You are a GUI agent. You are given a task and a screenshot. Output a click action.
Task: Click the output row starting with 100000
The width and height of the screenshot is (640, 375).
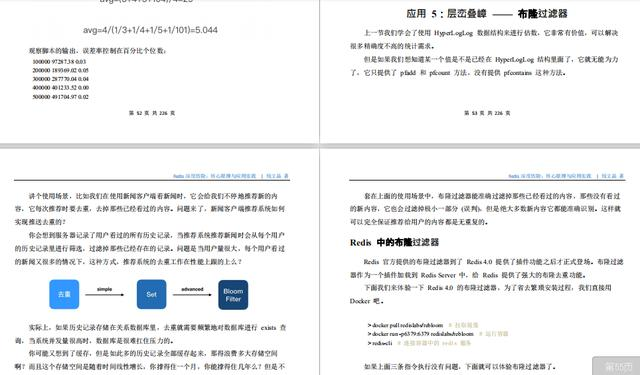click(59, 62)
